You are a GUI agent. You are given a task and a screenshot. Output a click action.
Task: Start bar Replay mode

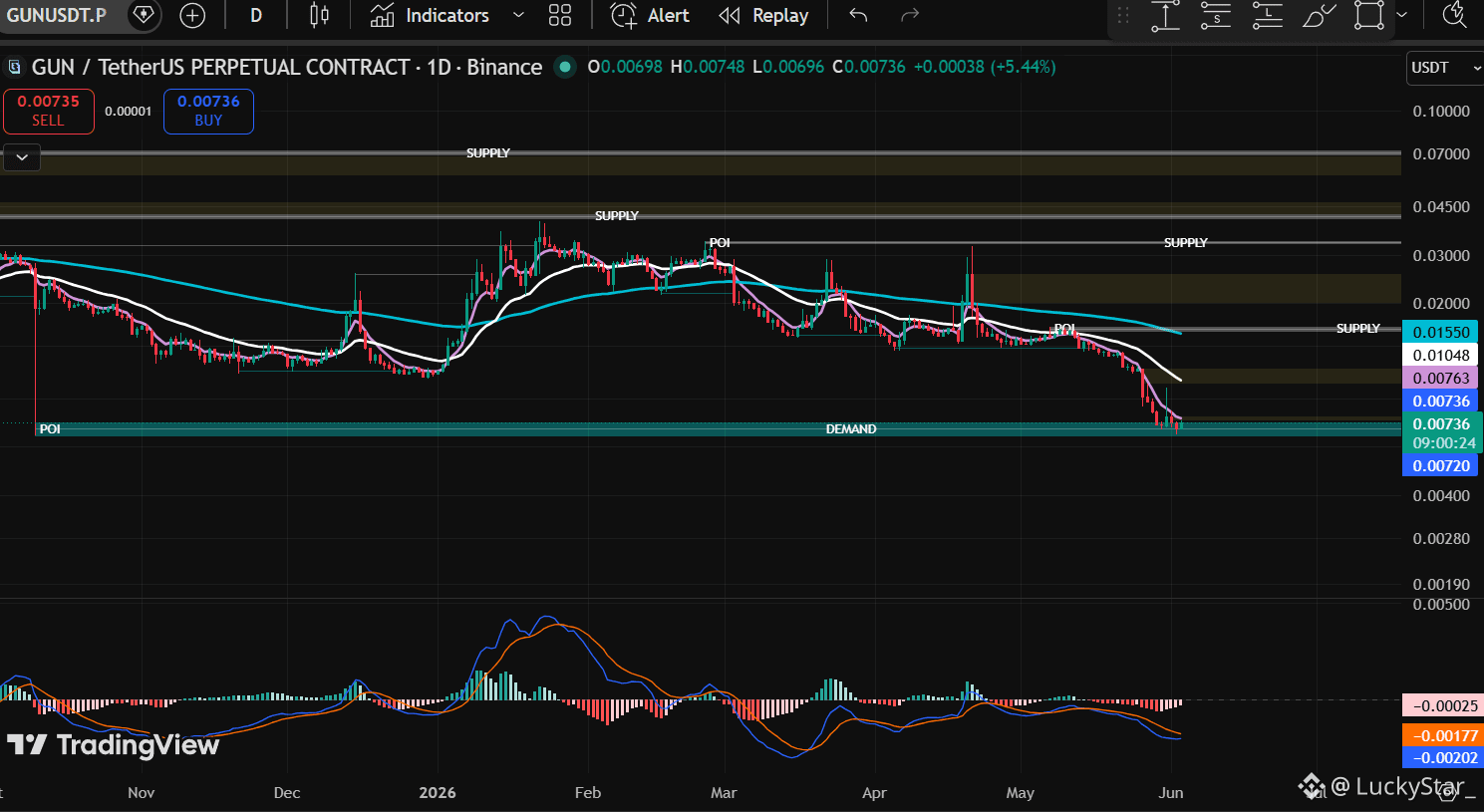coord(764,15)
